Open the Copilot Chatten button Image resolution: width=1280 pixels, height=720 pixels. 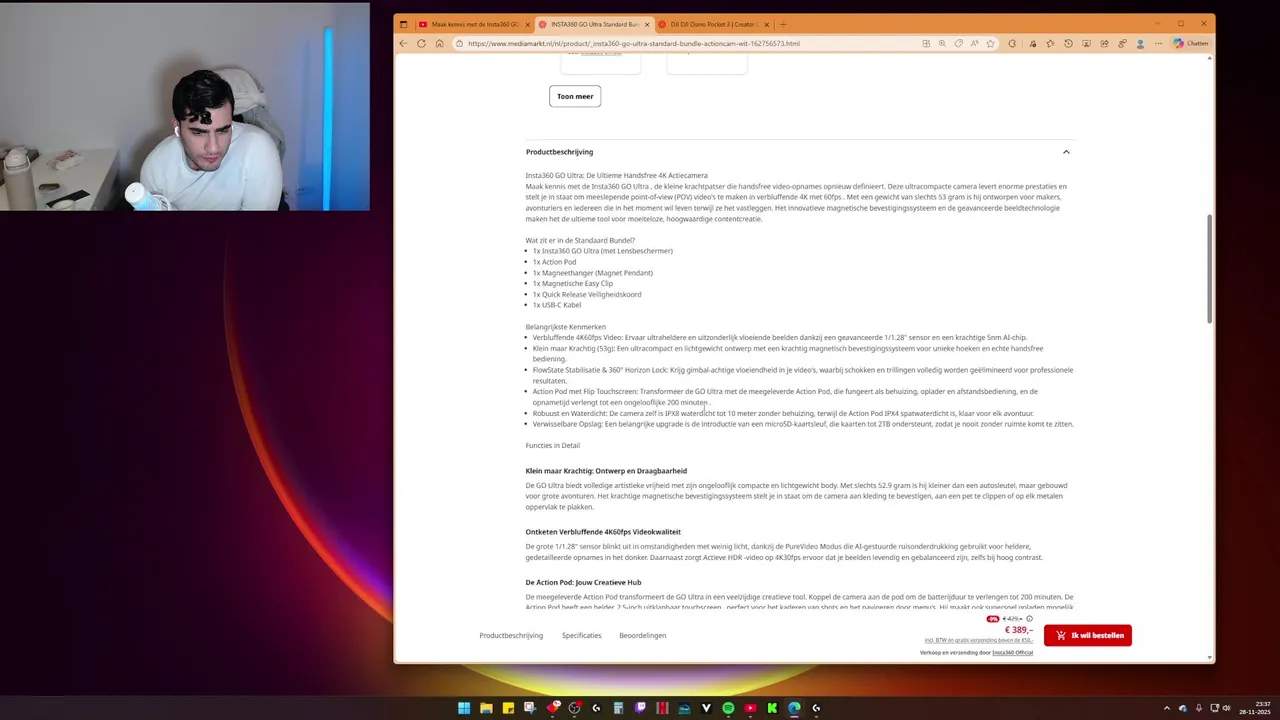(1191, 43)
